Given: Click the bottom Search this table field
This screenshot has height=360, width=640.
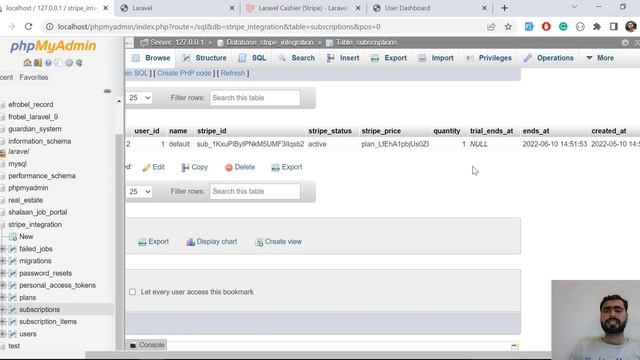Looking at the screenshot, I should coord(255,191).
